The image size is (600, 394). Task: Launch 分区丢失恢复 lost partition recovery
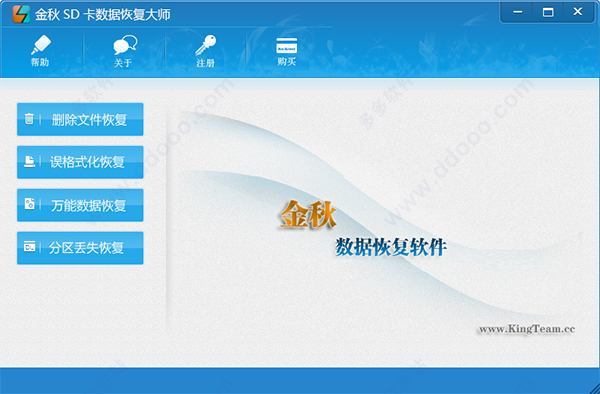(x=80, y=248)
